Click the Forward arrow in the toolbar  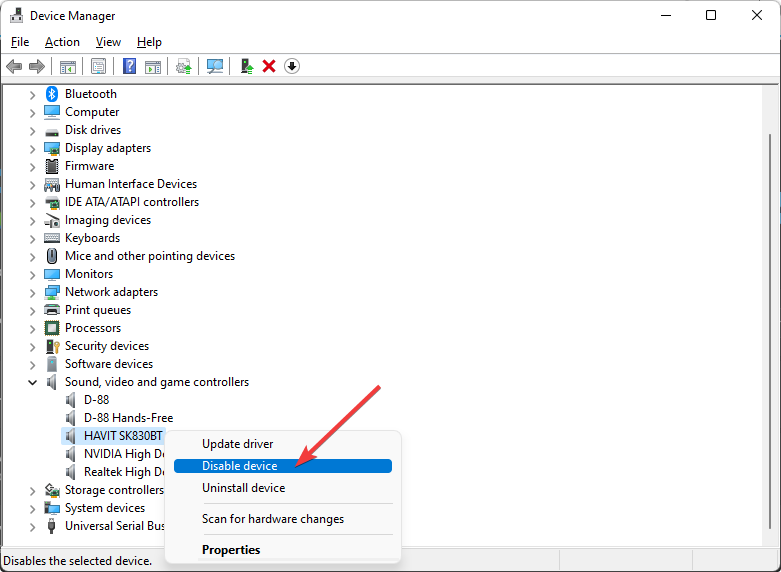[37, 66]
